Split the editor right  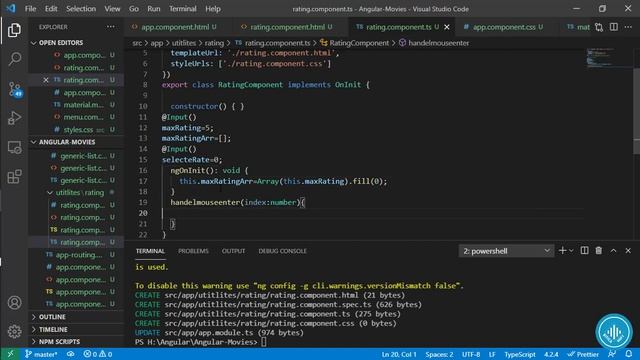point(613,27)
